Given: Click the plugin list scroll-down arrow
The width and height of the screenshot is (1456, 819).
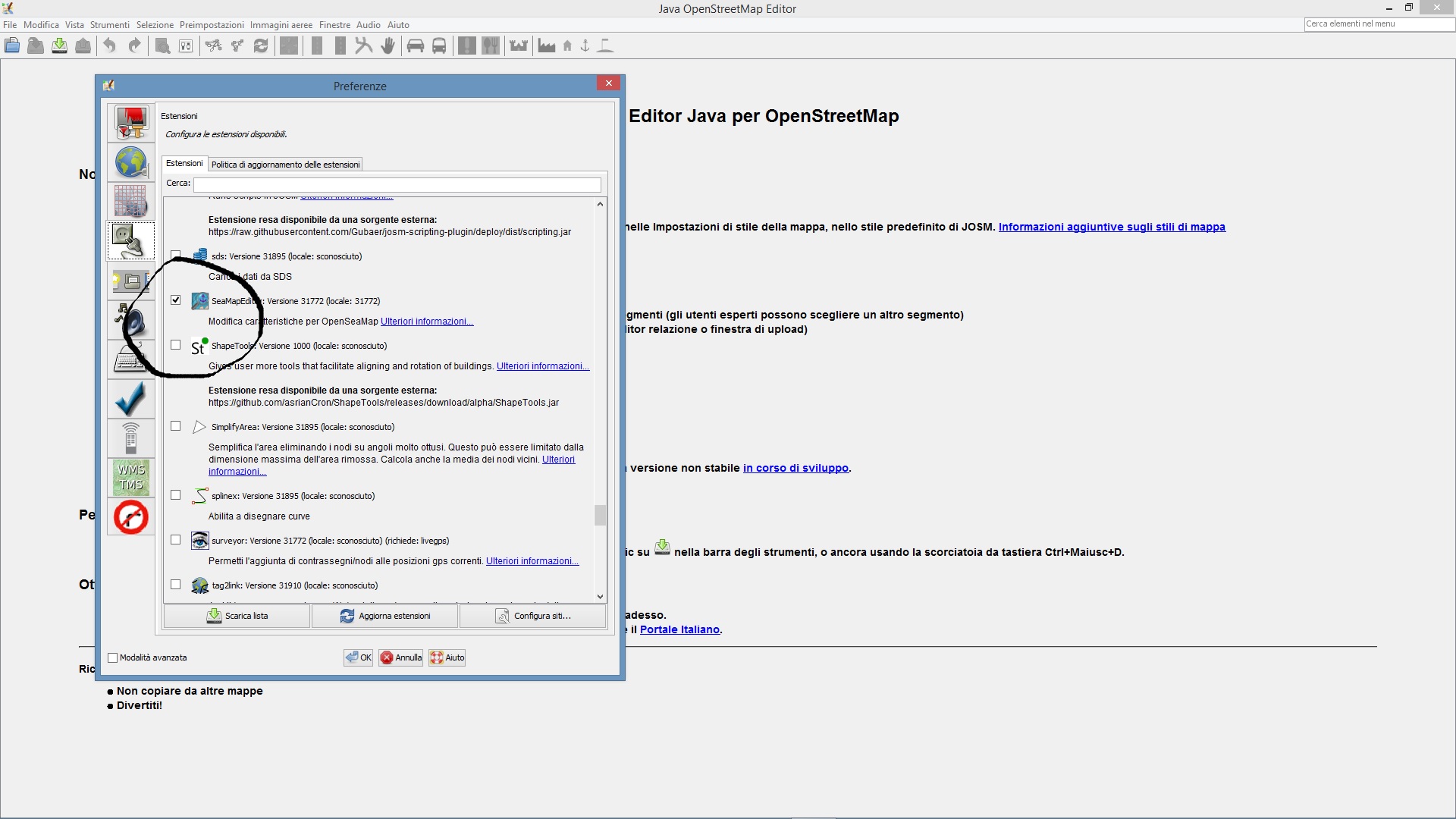Looking at the screenshot, I should tap(600, 597).
